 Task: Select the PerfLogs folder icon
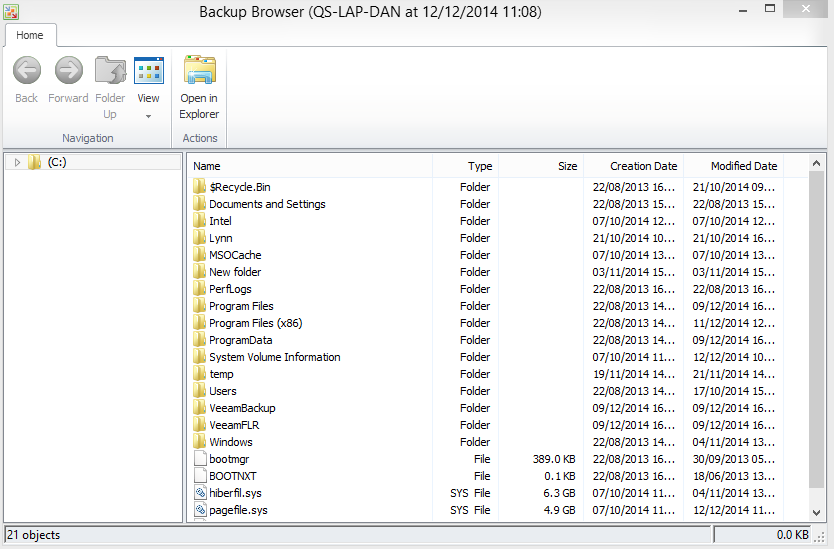coord(199,289)
